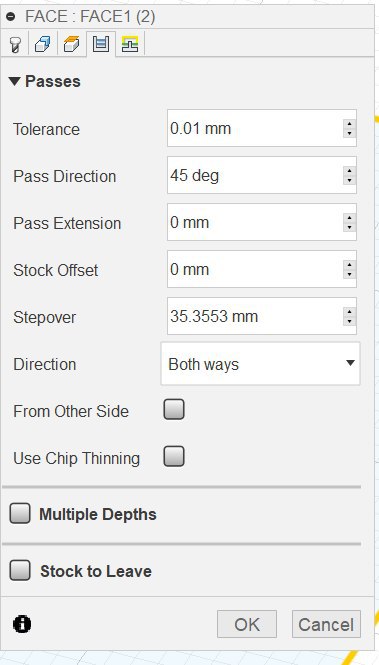Click OK to confirm the operation
Viewport: 379px width, 665px height.
point(247,624)
